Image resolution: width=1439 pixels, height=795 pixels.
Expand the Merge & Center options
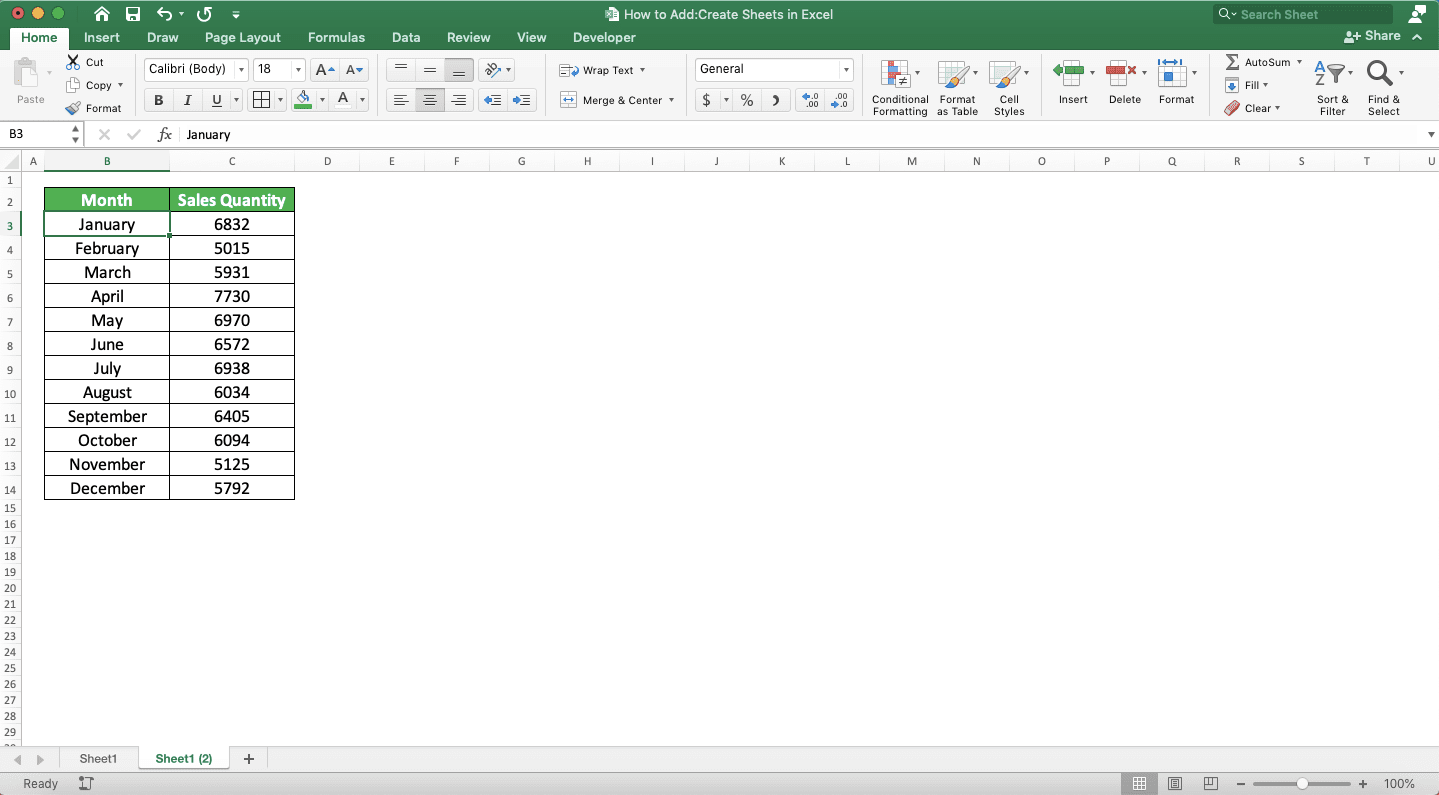coord(671,100)
